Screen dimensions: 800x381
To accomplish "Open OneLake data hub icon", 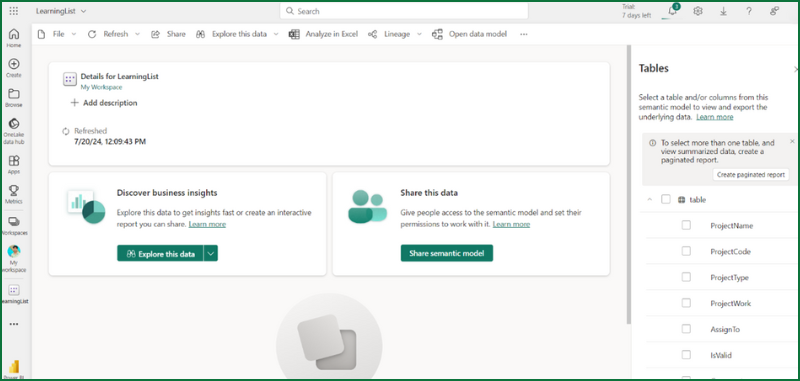I will [x=14, y=124].
